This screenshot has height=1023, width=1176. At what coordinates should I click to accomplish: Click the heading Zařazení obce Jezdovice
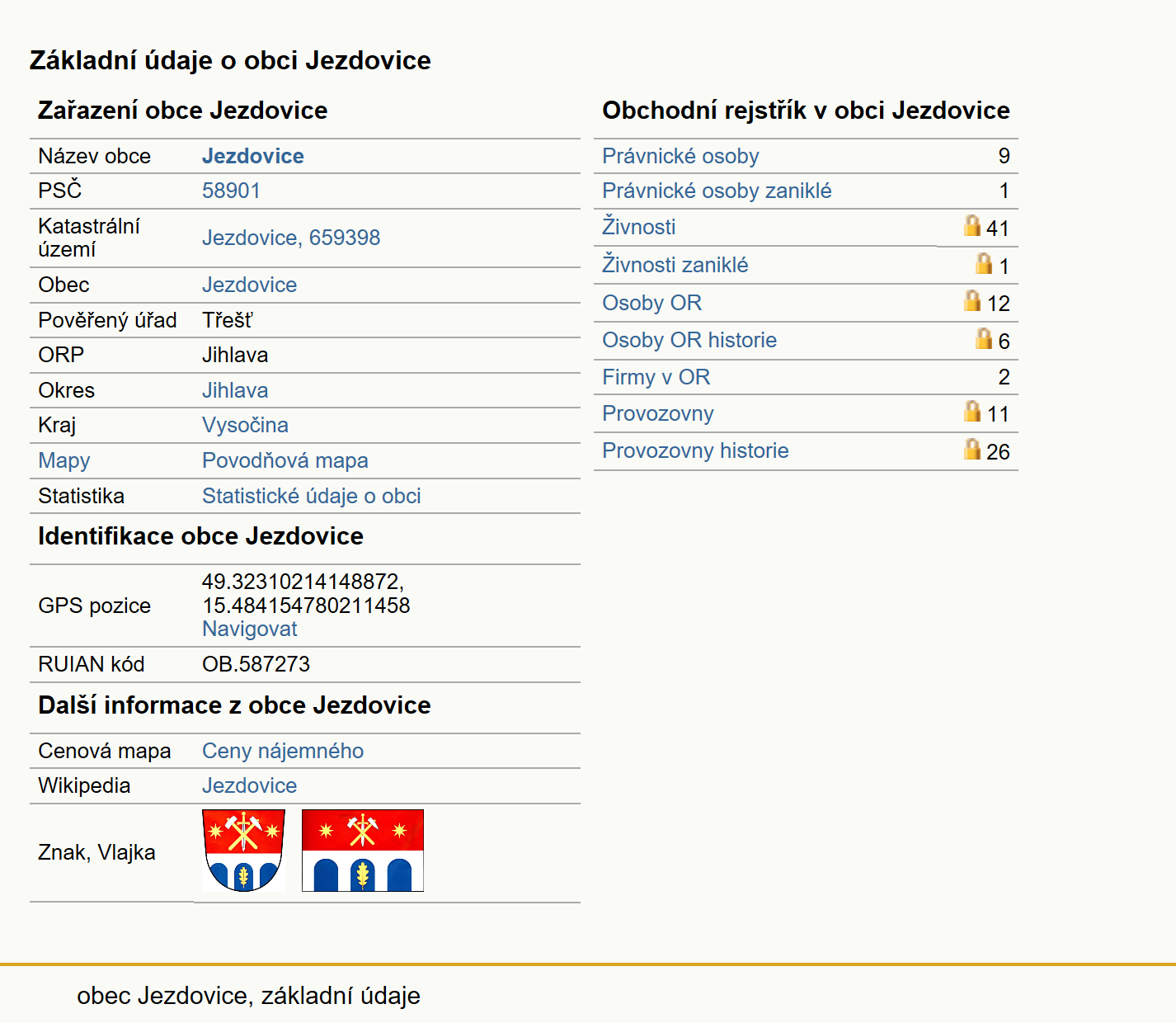click(183, 111)
